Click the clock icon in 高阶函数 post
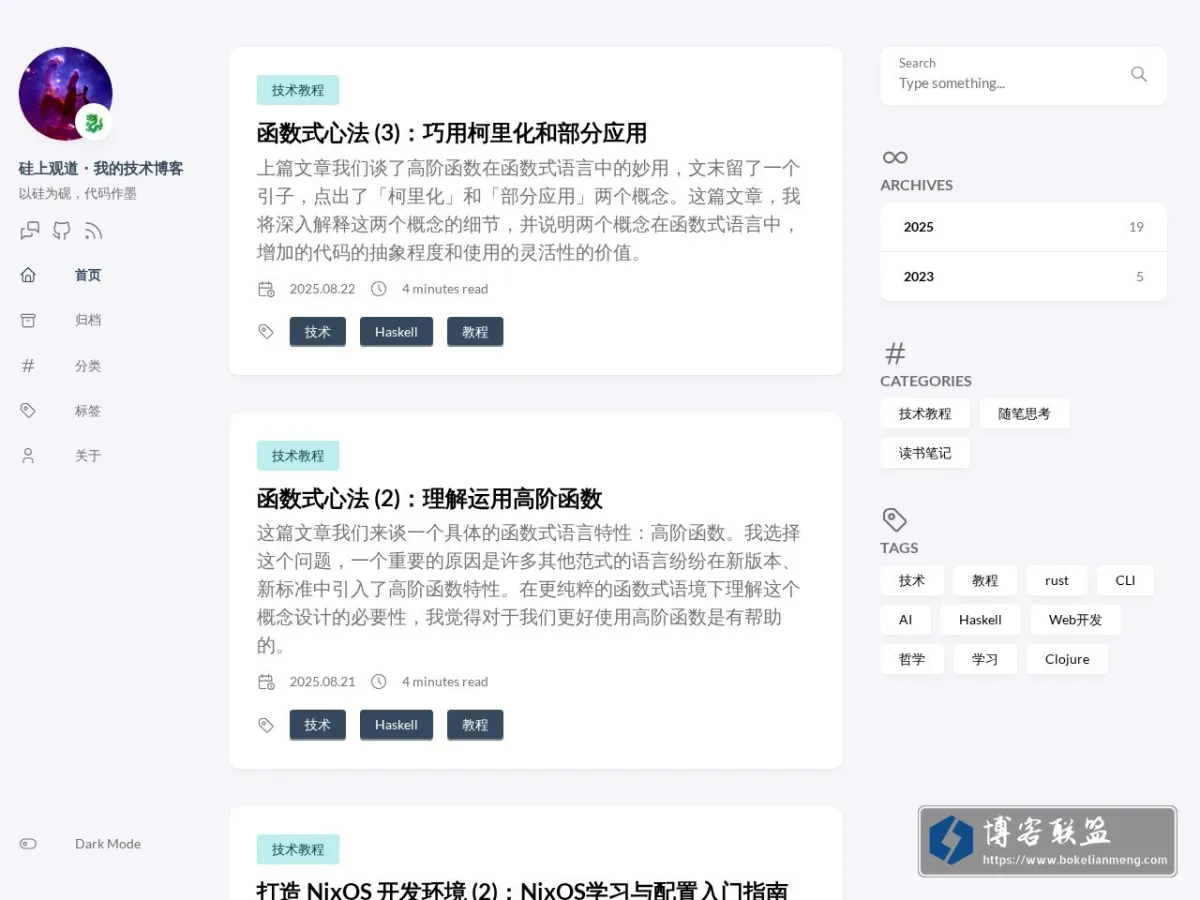 379,682
